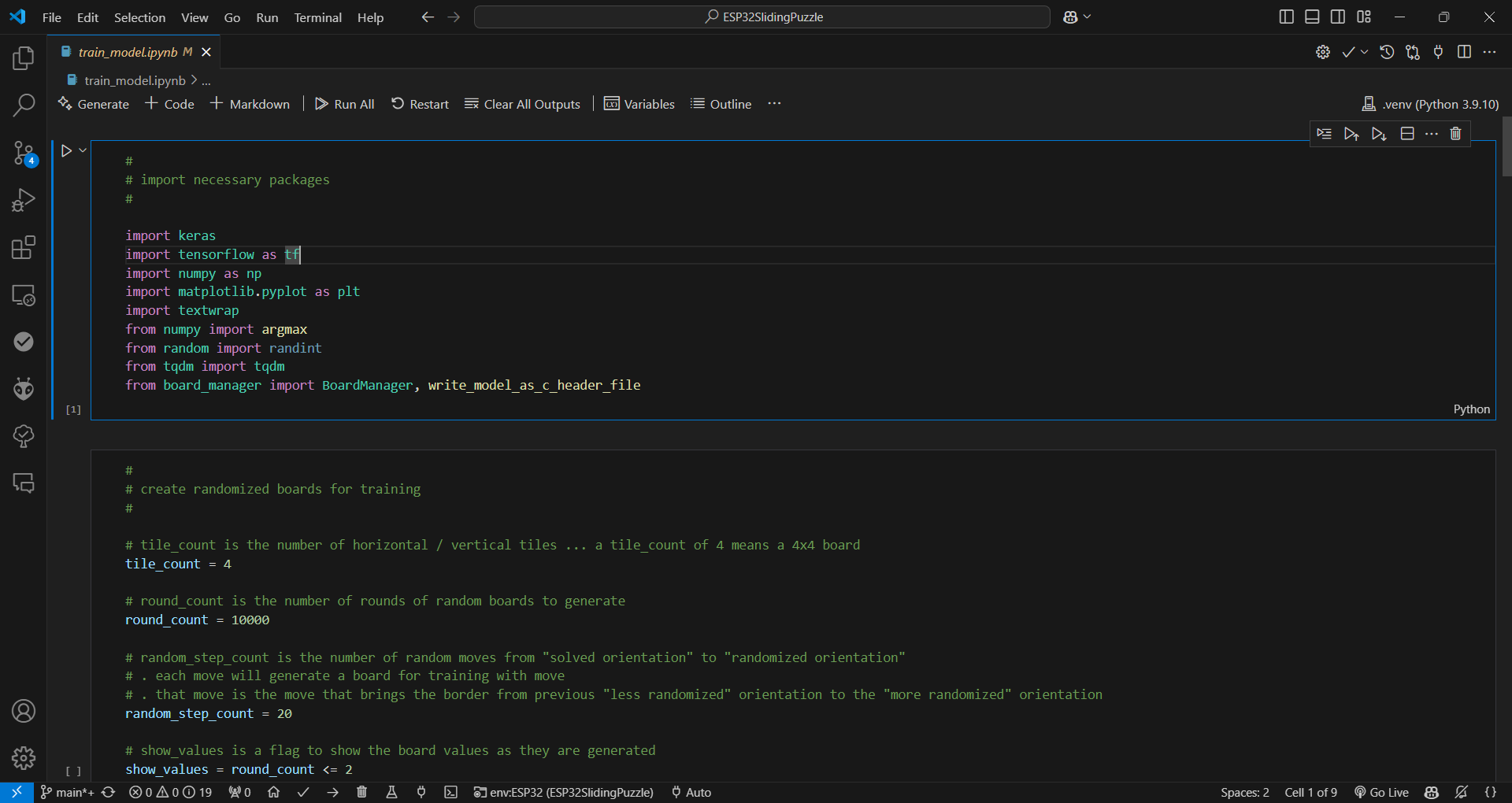
Task: Toggle the Variables view
Action: coord(639,104)
